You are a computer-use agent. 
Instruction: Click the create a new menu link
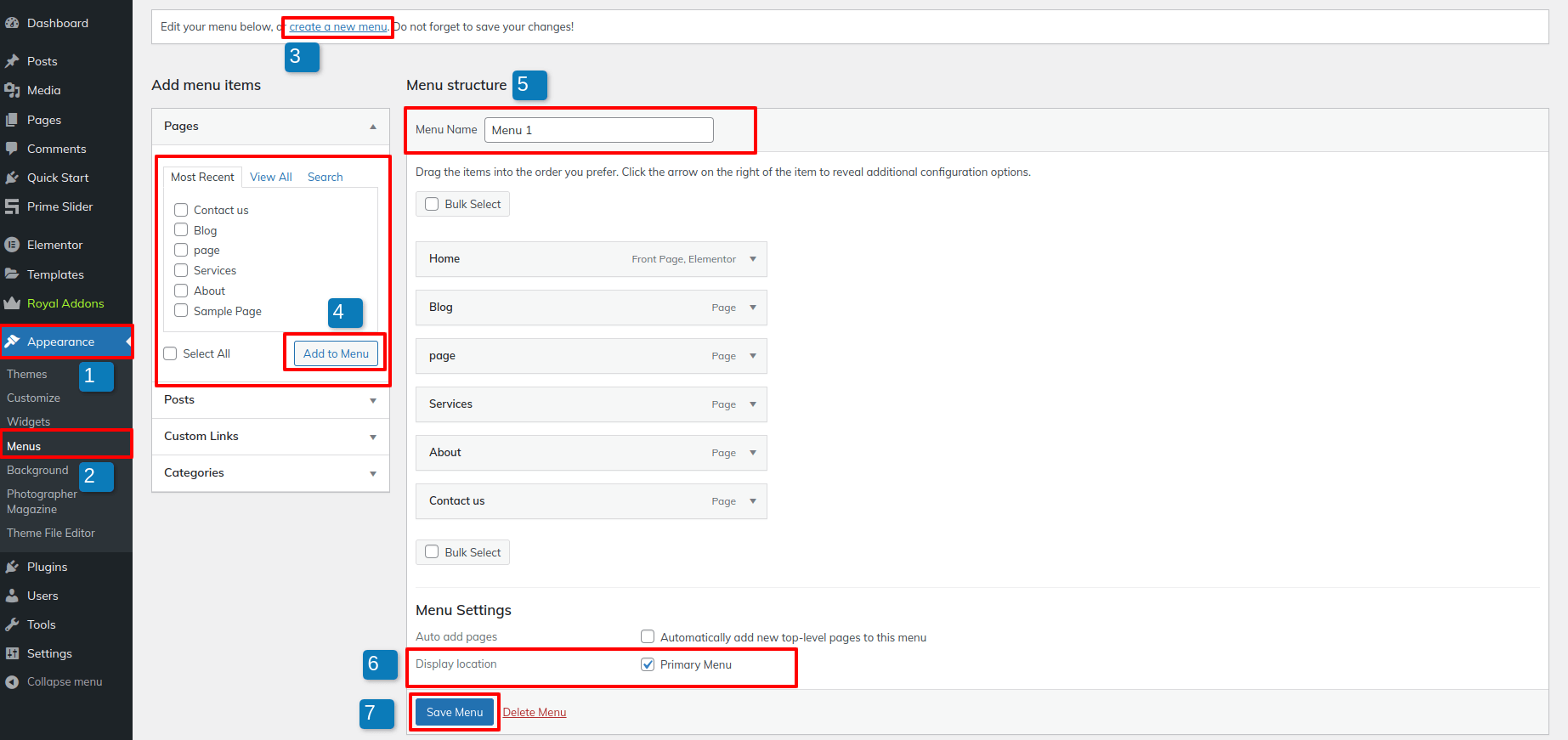(338, 27)
